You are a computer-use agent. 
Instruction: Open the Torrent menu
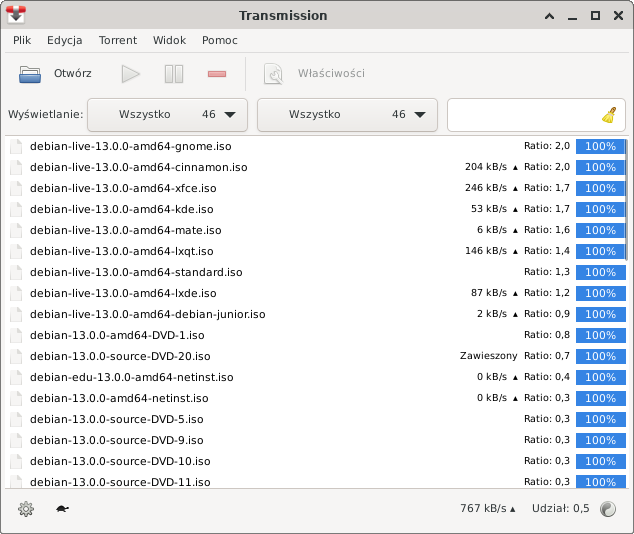pyautogui.click(x=118, y=41)
